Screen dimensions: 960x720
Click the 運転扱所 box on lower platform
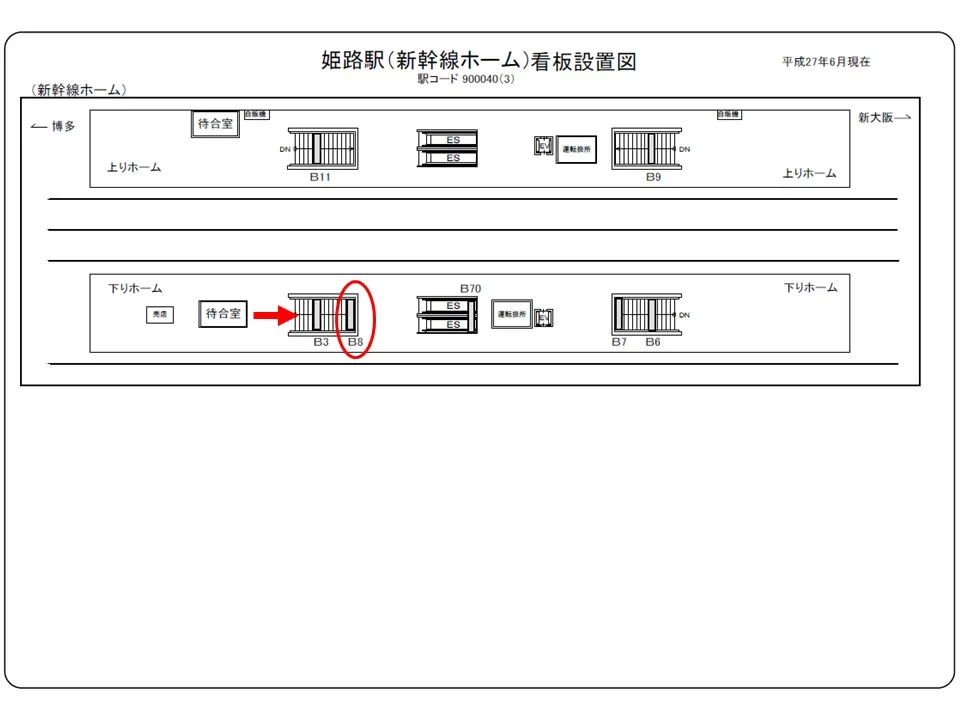click(511, 314)
